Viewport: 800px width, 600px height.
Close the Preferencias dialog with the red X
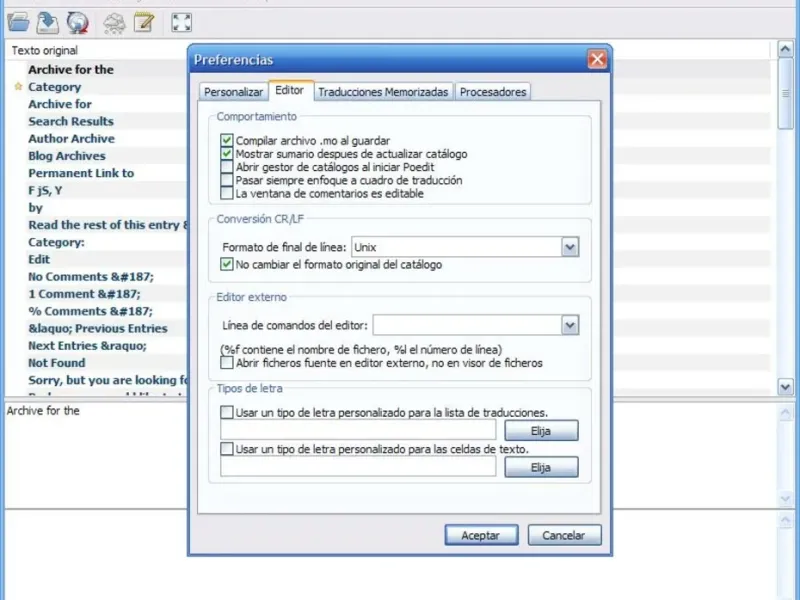click(x=597, y=59)
